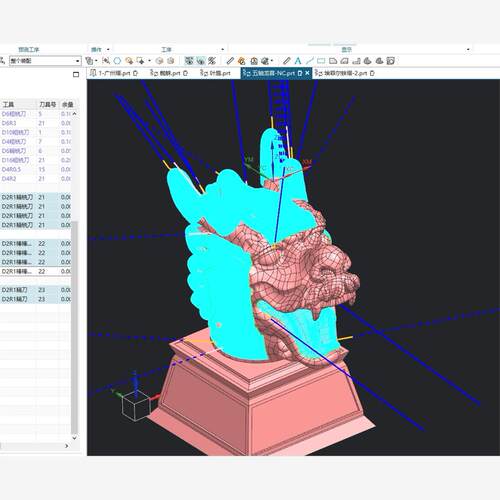Open the assembly filter combo box
Screen dimensions: 500x500
(45, 61)
